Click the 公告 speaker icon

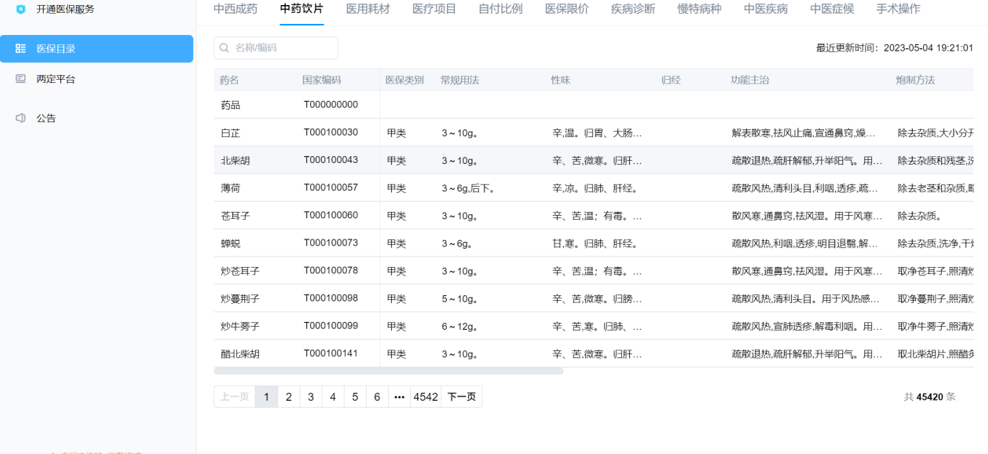(x=21, y=118)
